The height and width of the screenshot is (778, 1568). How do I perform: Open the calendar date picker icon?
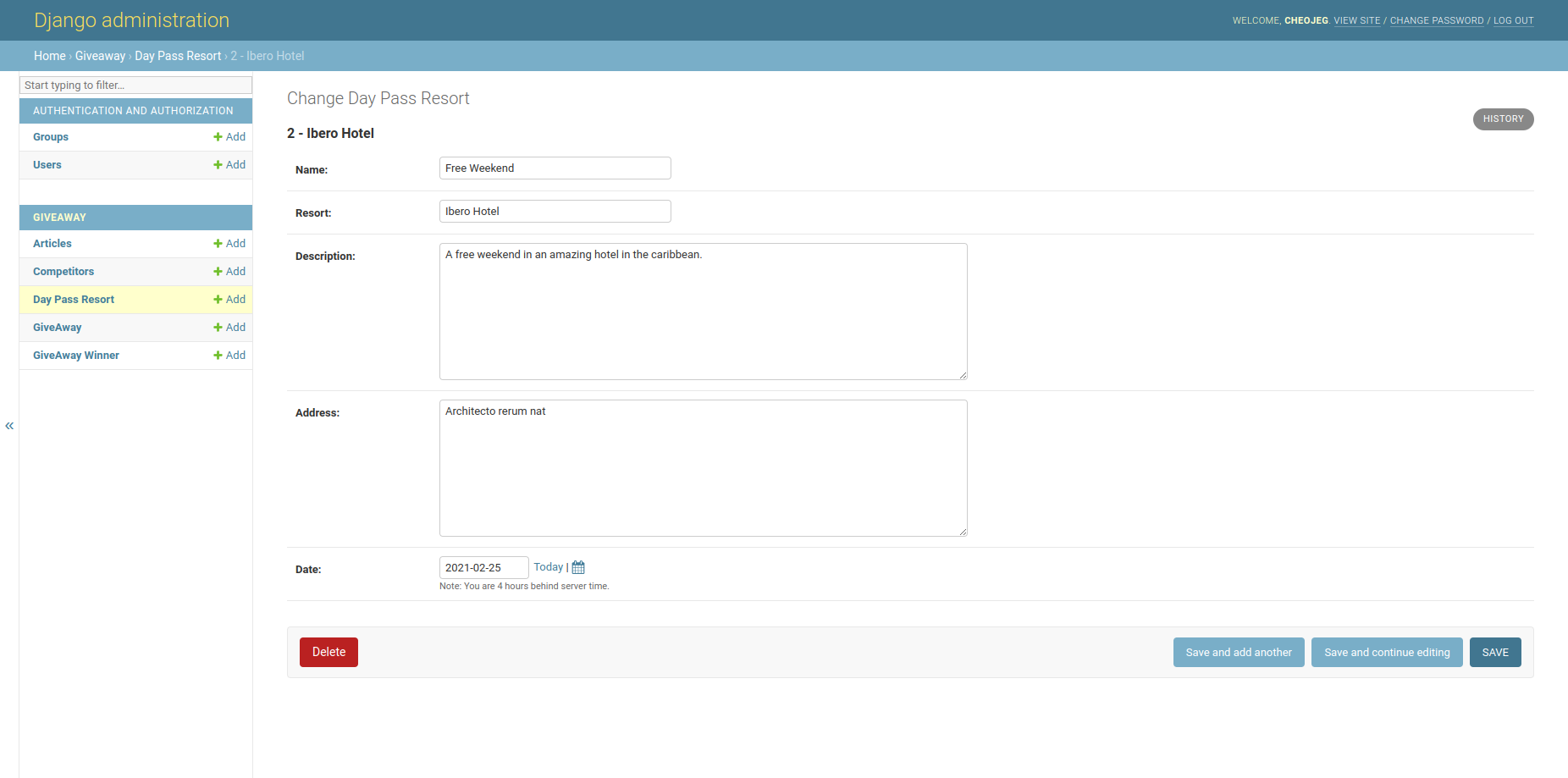pyautogui.click(x=578, y=567)
